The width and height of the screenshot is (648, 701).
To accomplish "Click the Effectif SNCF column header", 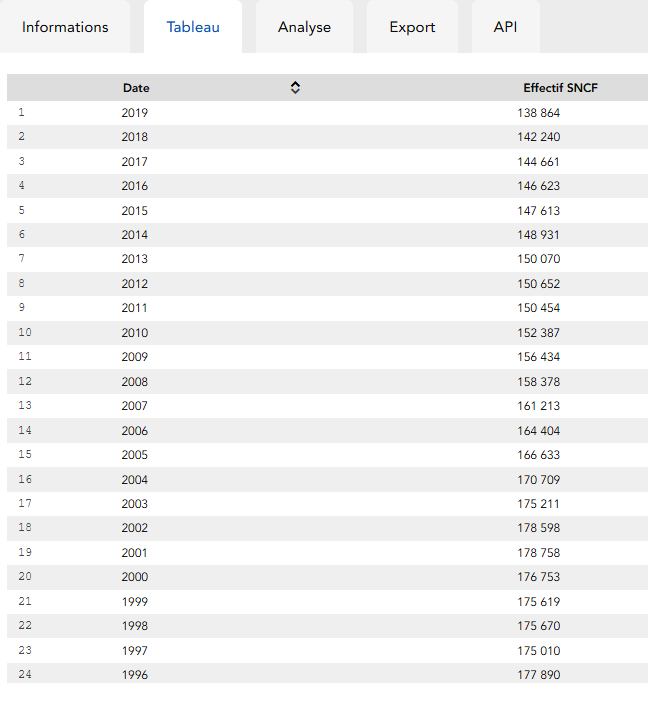I will 560,88.
